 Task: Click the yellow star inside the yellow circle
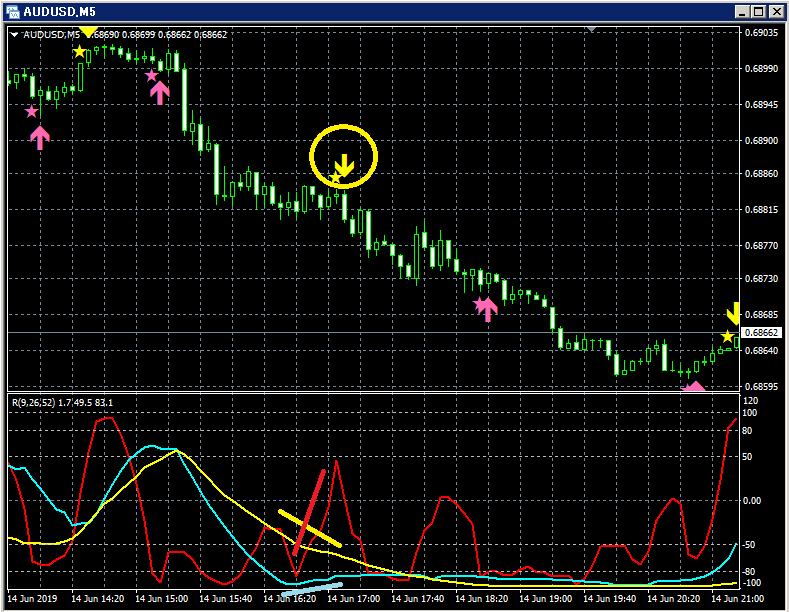[335, 178]
